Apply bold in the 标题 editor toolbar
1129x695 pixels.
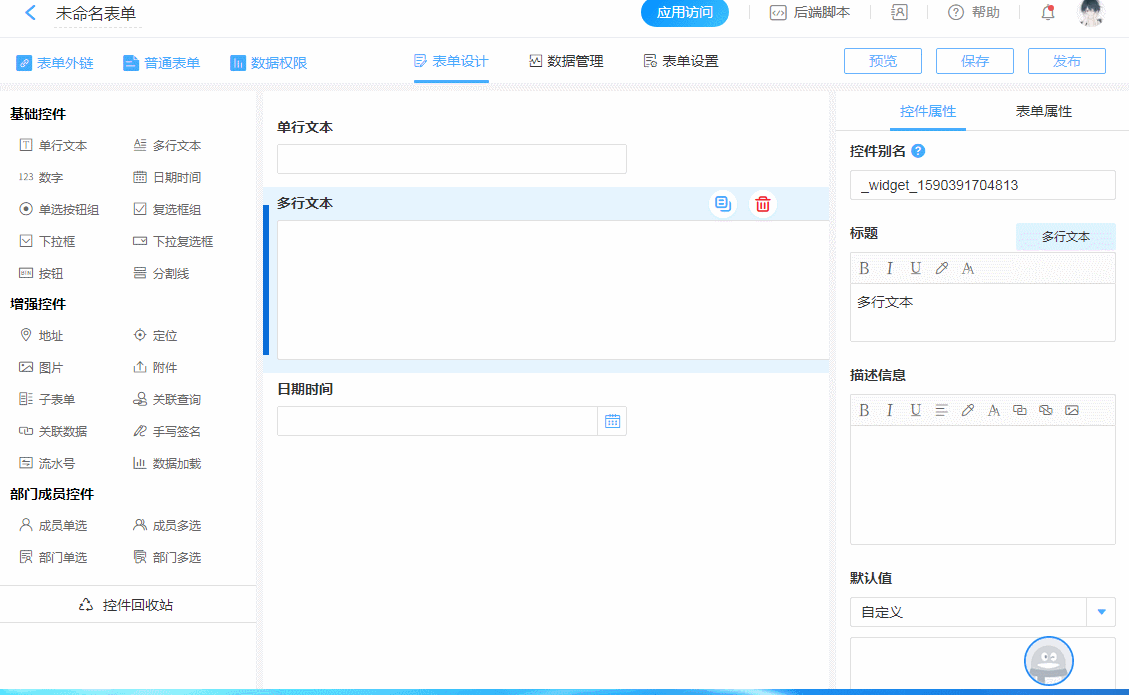[864, 268]
